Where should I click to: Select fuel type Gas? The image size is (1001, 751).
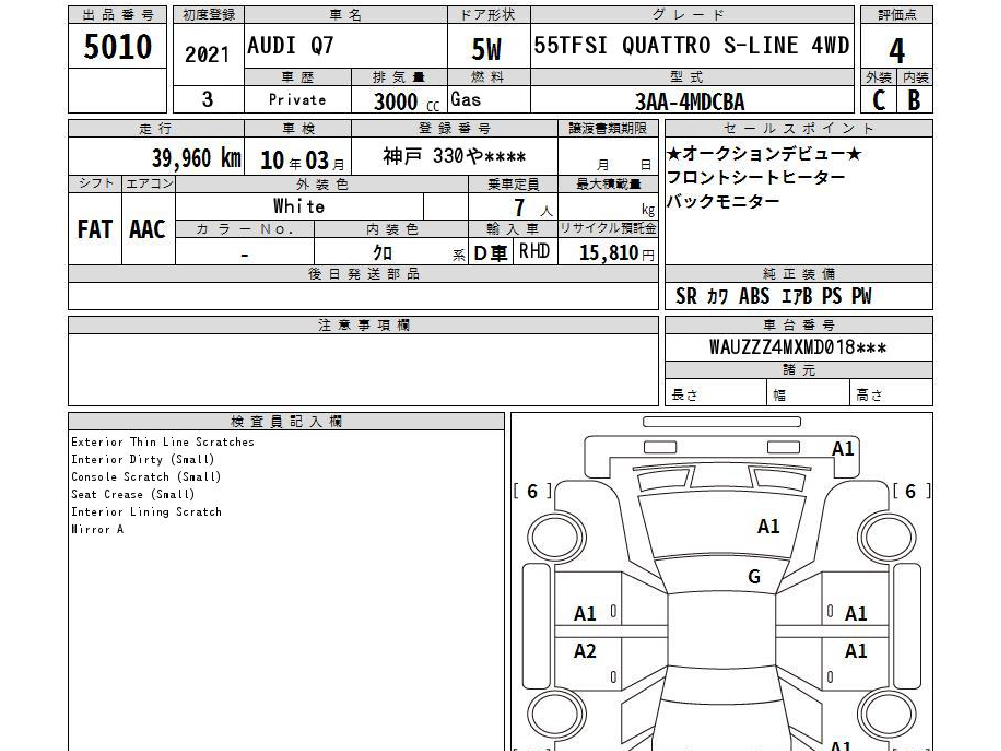(x=465, y=100)
